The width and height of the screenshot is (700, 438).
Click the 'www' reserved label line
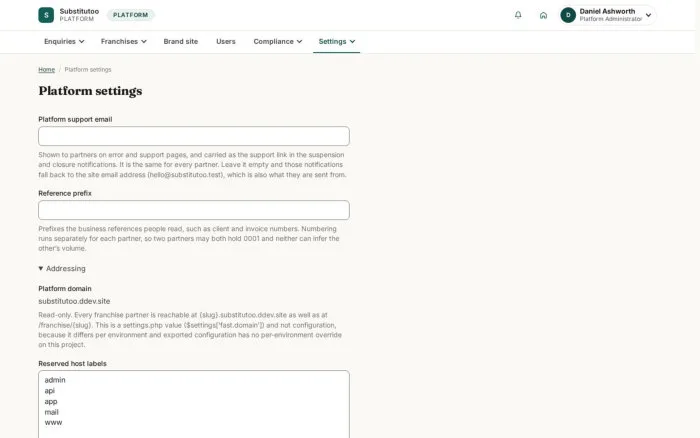(x=53, y=422)
